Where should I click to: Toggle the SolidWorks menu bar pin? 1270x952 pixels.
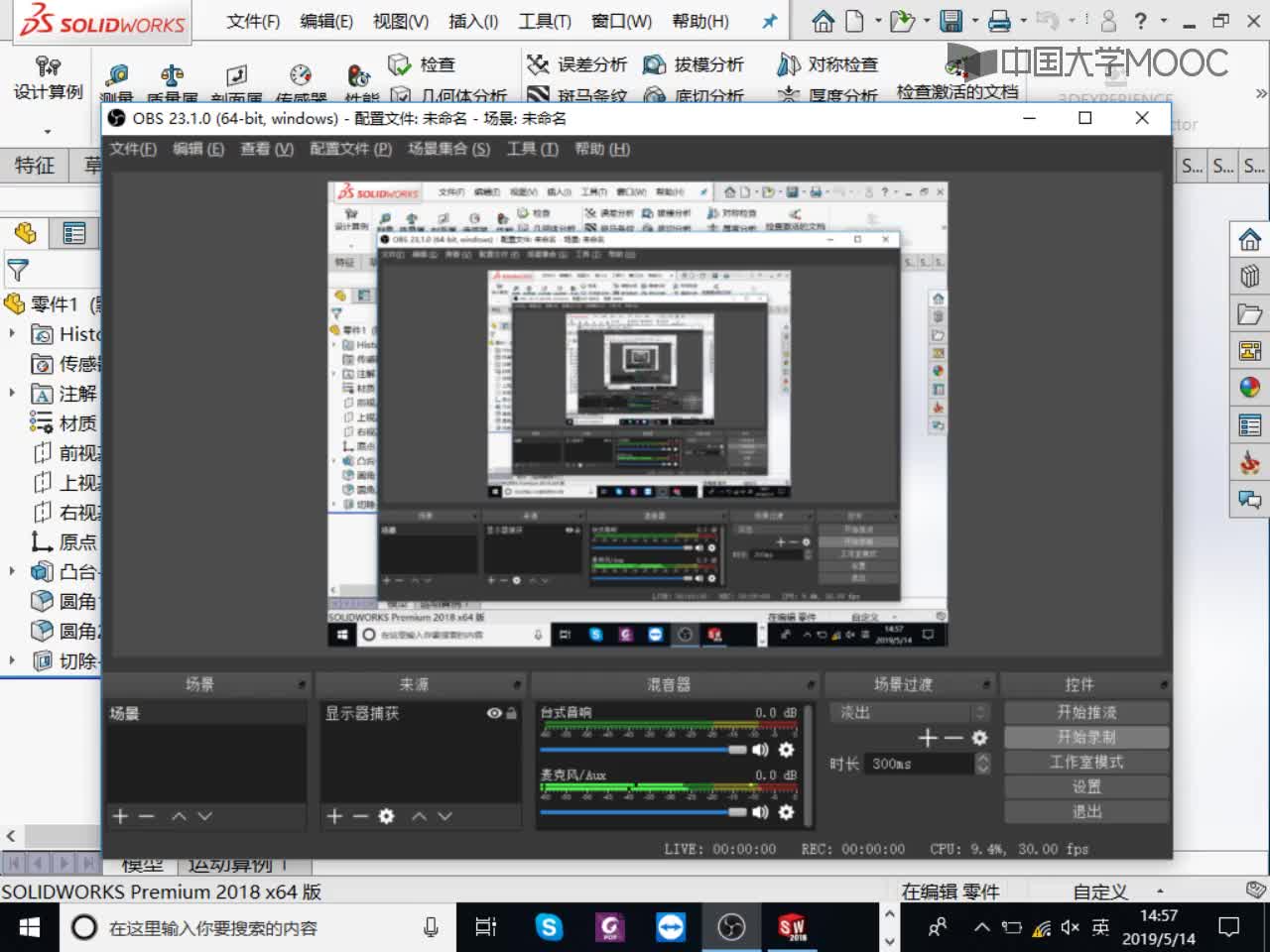[769, 21]
